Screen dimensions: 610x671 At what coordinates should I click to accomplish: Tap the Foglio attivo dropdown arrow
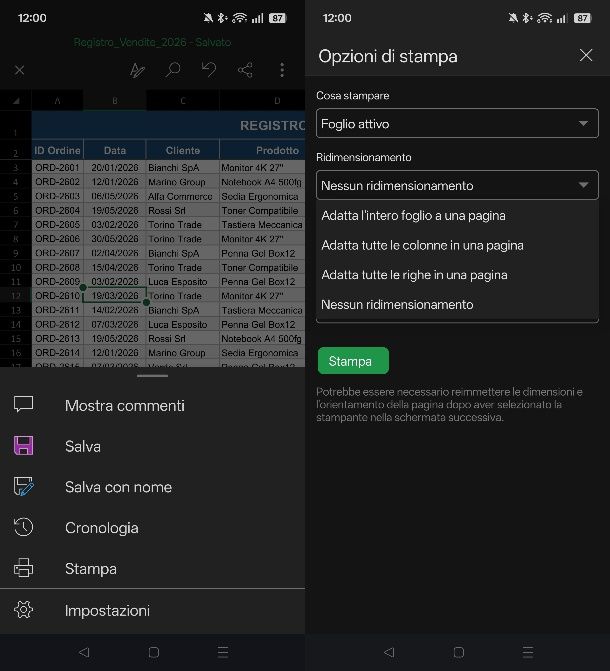coord(583,123)
